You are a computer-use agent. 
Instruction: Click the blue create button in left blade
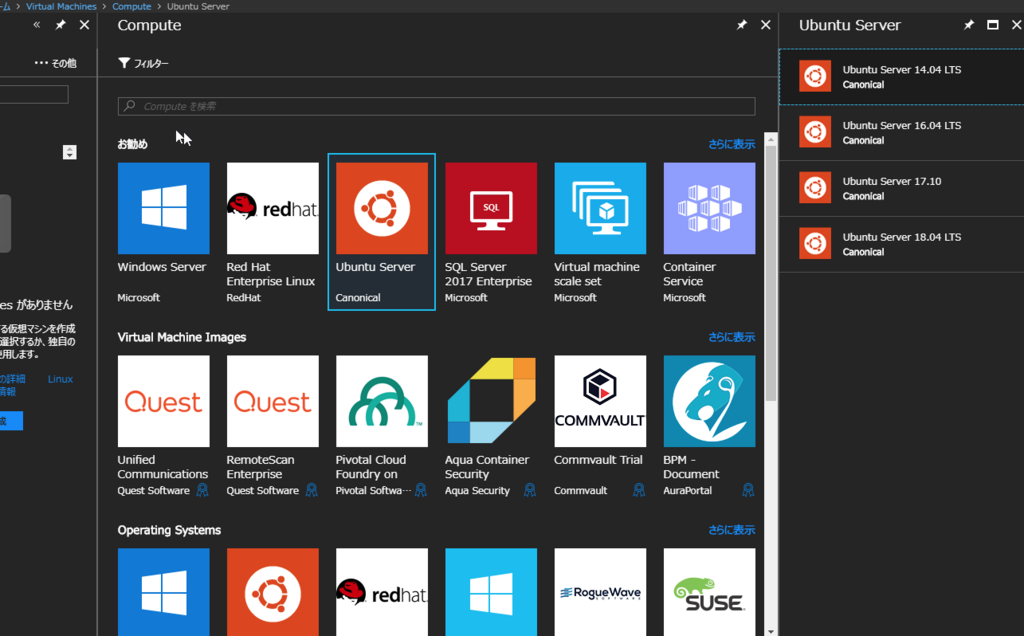[x=11, y=421]
